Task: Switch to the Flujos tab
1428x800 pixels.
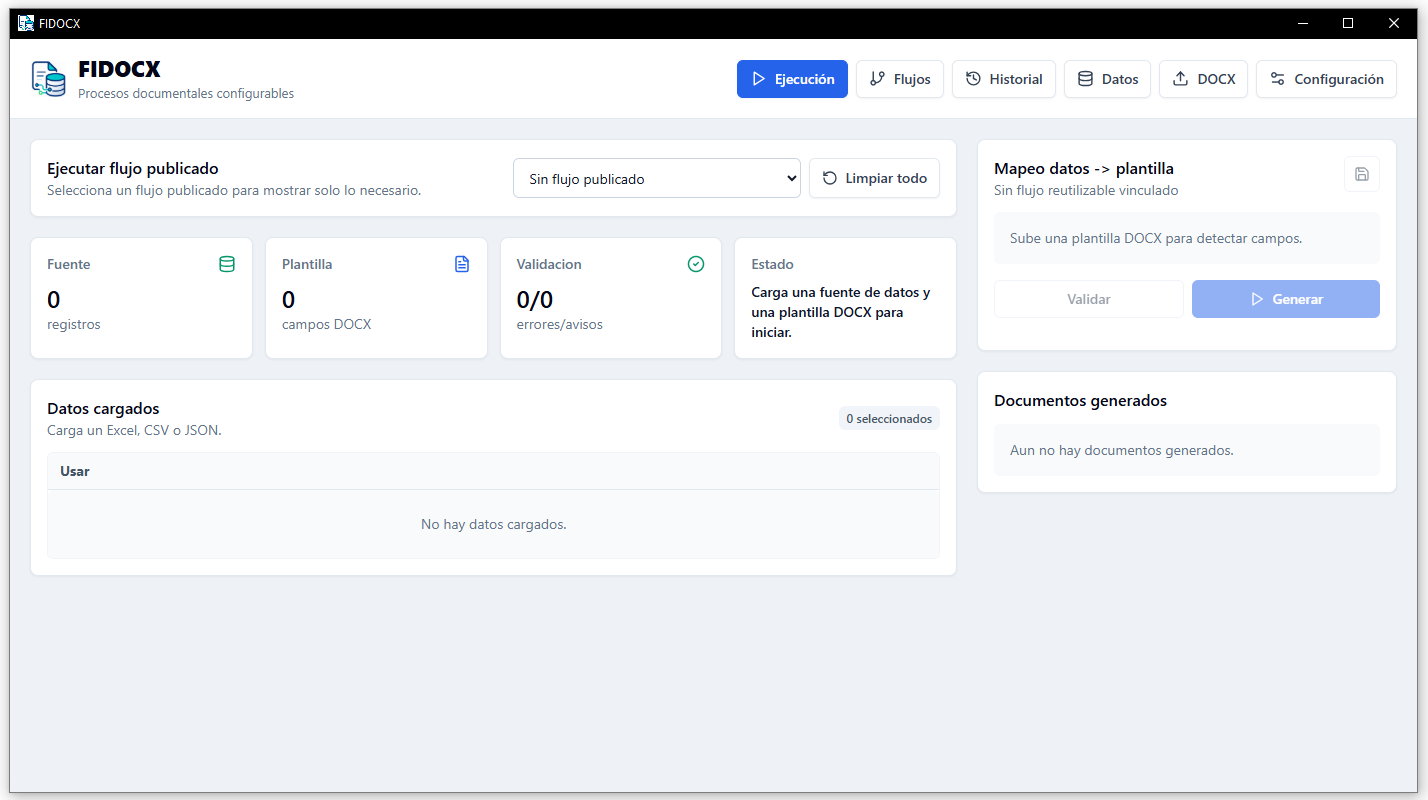Action: (900, 79)
